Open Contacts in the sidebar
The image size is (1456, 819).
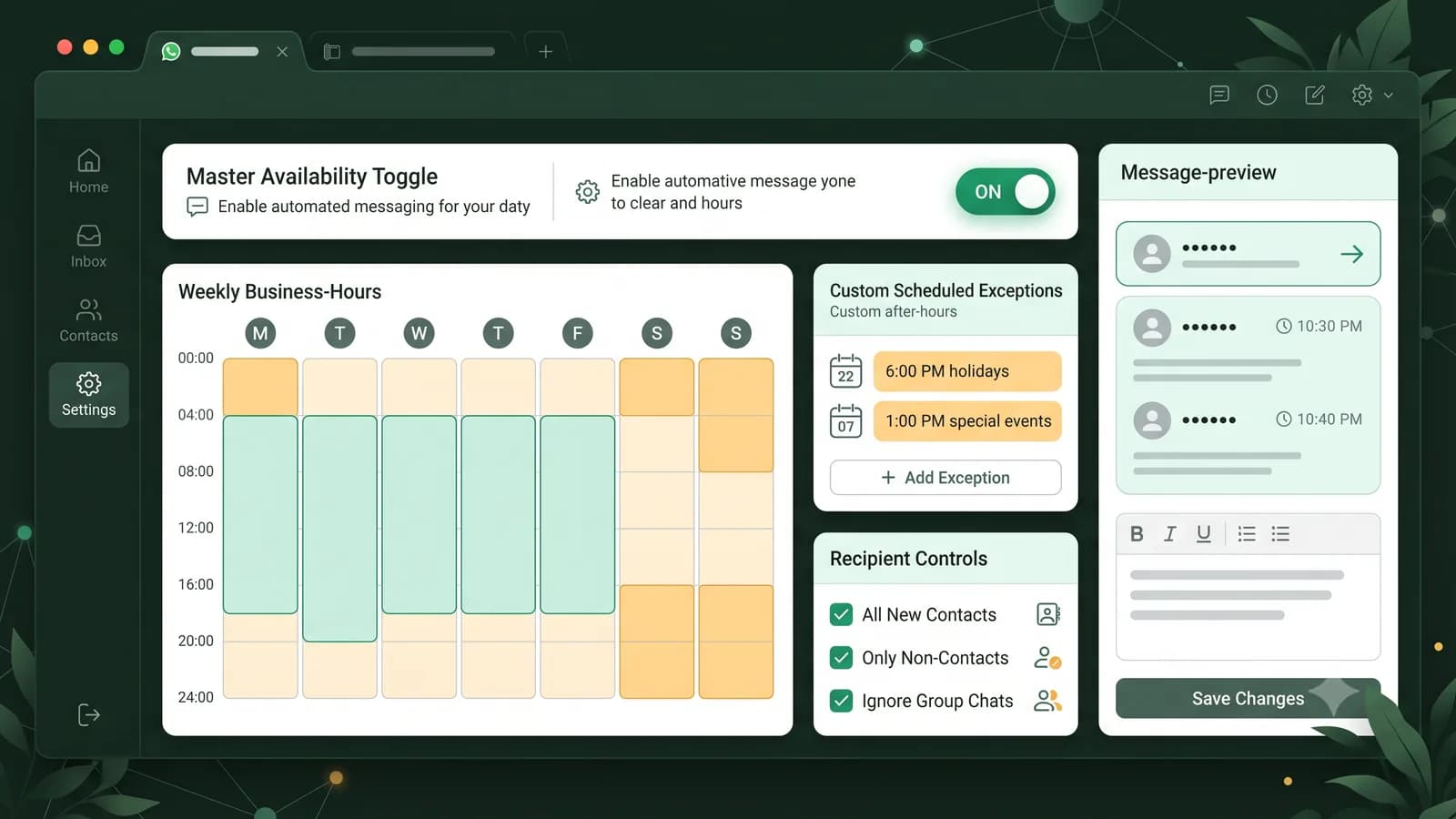pos(88,320)
